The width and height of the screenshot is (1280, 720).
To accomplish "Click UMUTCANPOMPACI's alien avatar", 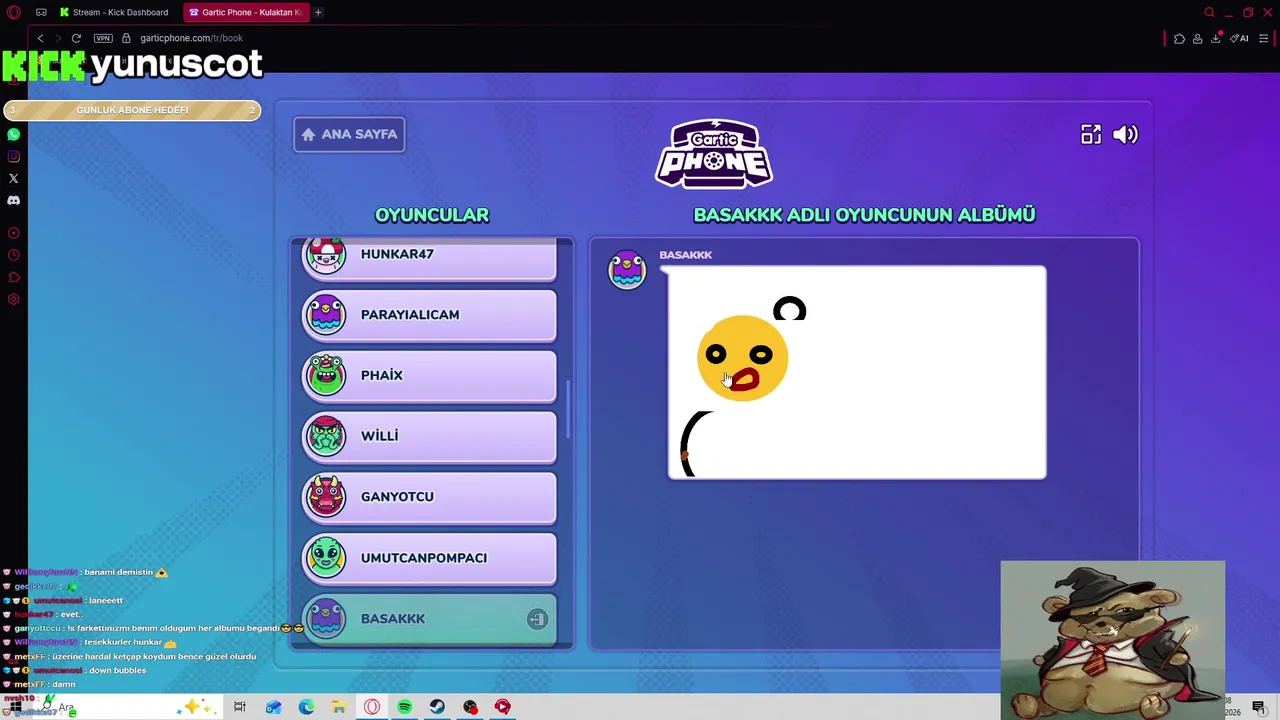I will (326, 557).
